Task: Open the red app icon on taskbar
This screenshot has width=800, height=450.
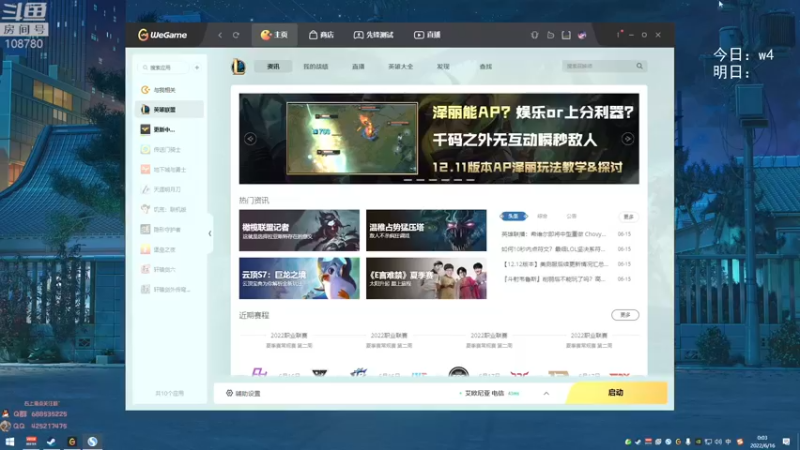Action: pyautogui.click(x=31, y=442)
